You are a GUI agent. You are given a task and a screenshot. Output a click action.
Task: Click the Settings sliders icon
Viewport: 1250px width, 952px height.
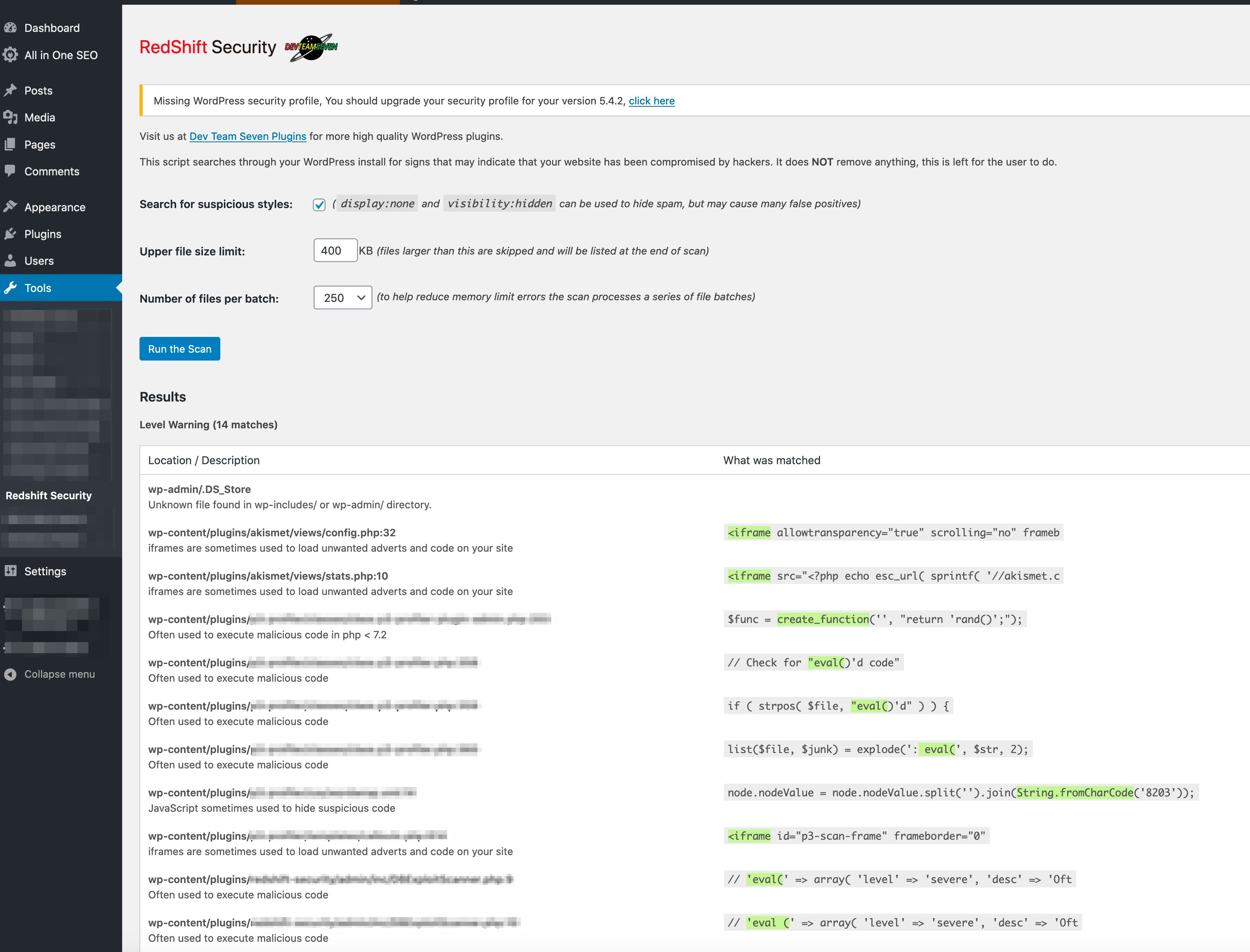pyautogui.click(x=11, y=571)
